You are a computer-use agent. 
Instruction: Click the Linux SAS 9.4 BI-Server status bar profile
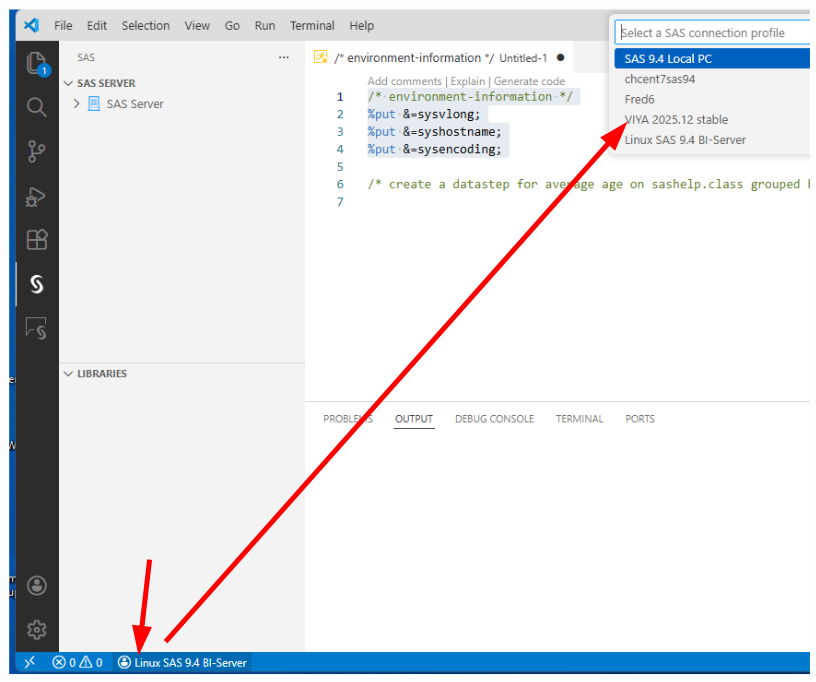[183, 662]
